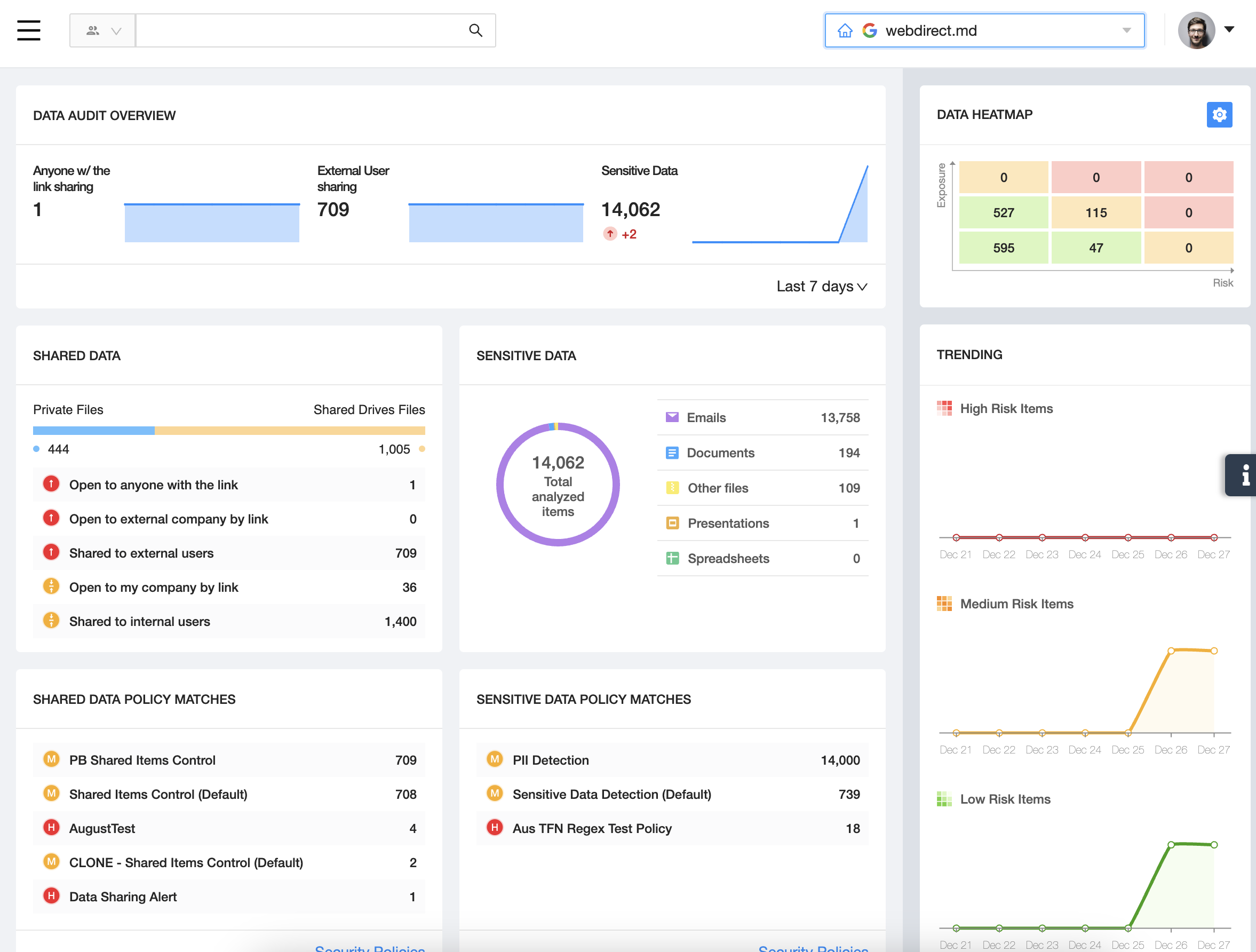This screenshot has height=952, width=1256.
Task: Expand the user type search filter dropdown
Action: click(x=103, y=30)
